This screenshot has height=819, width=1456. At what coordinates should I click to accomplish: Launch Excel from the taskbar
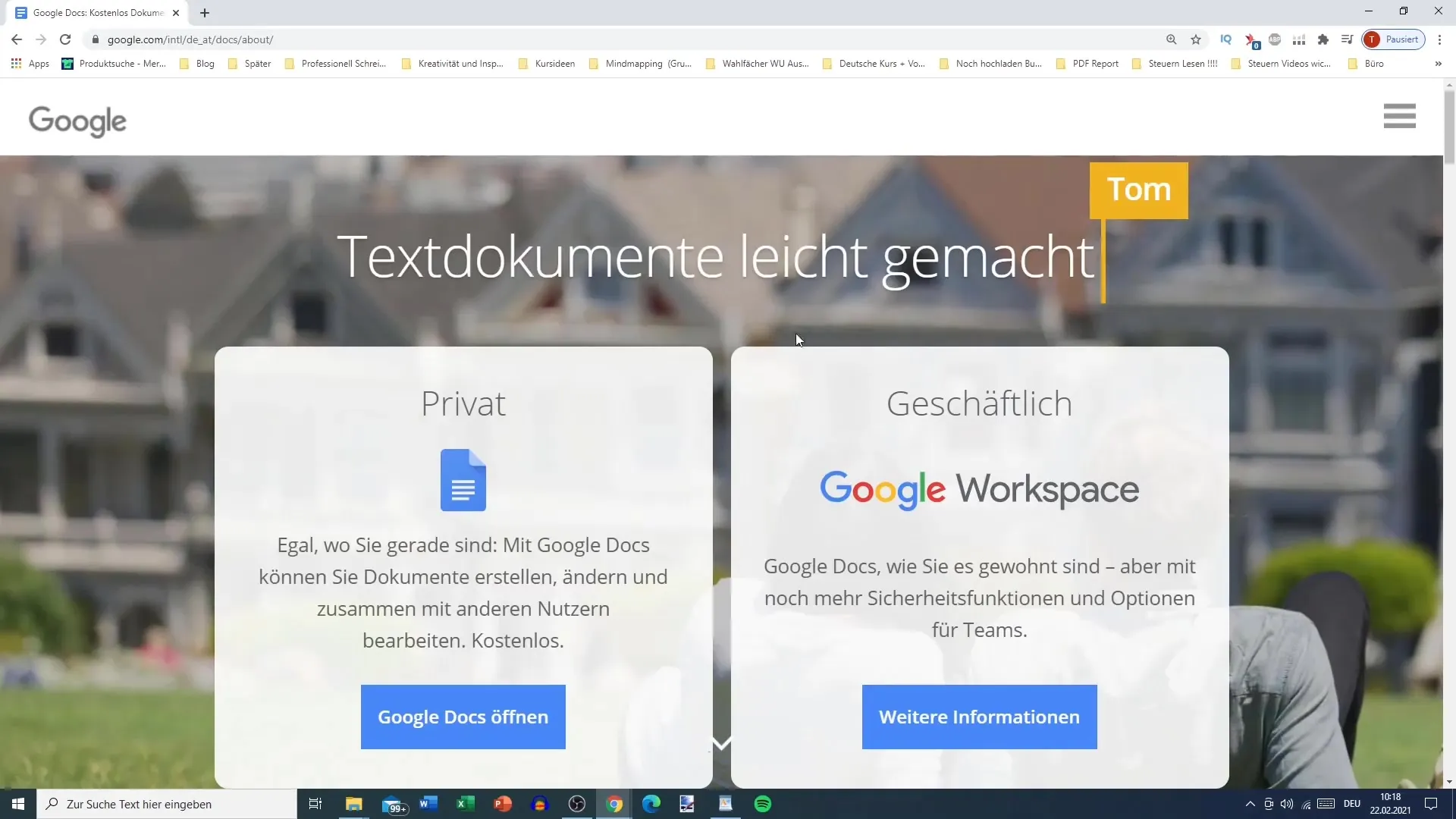[466, 804]
